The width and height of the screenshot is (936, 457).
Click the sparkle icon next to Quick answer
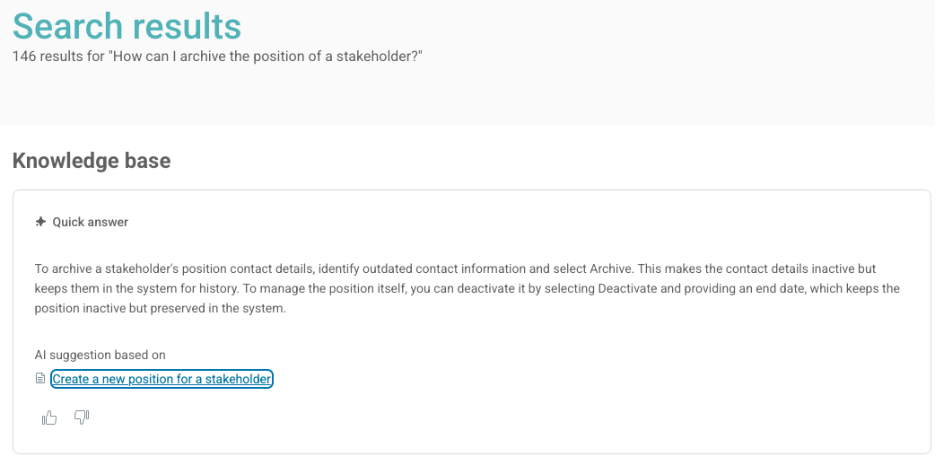point(40,222)
